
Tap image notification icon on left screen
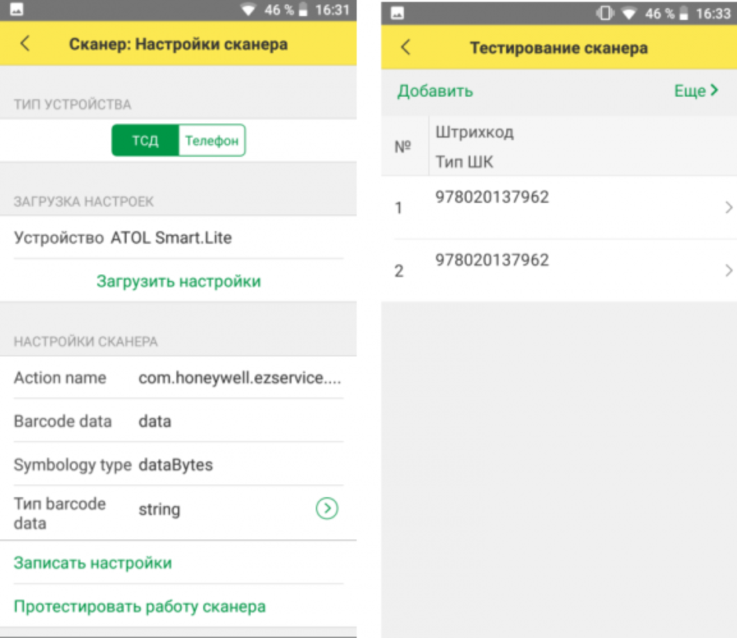click(16, 9)
